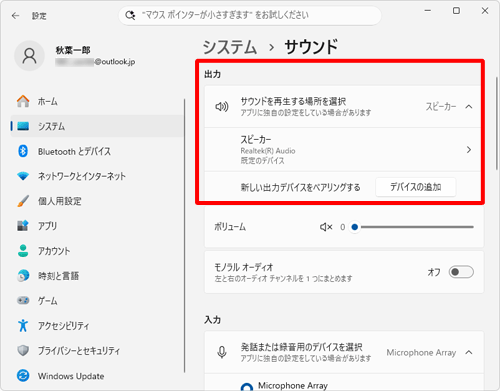Open ゲーム settings in sidebar

[97, 300]
